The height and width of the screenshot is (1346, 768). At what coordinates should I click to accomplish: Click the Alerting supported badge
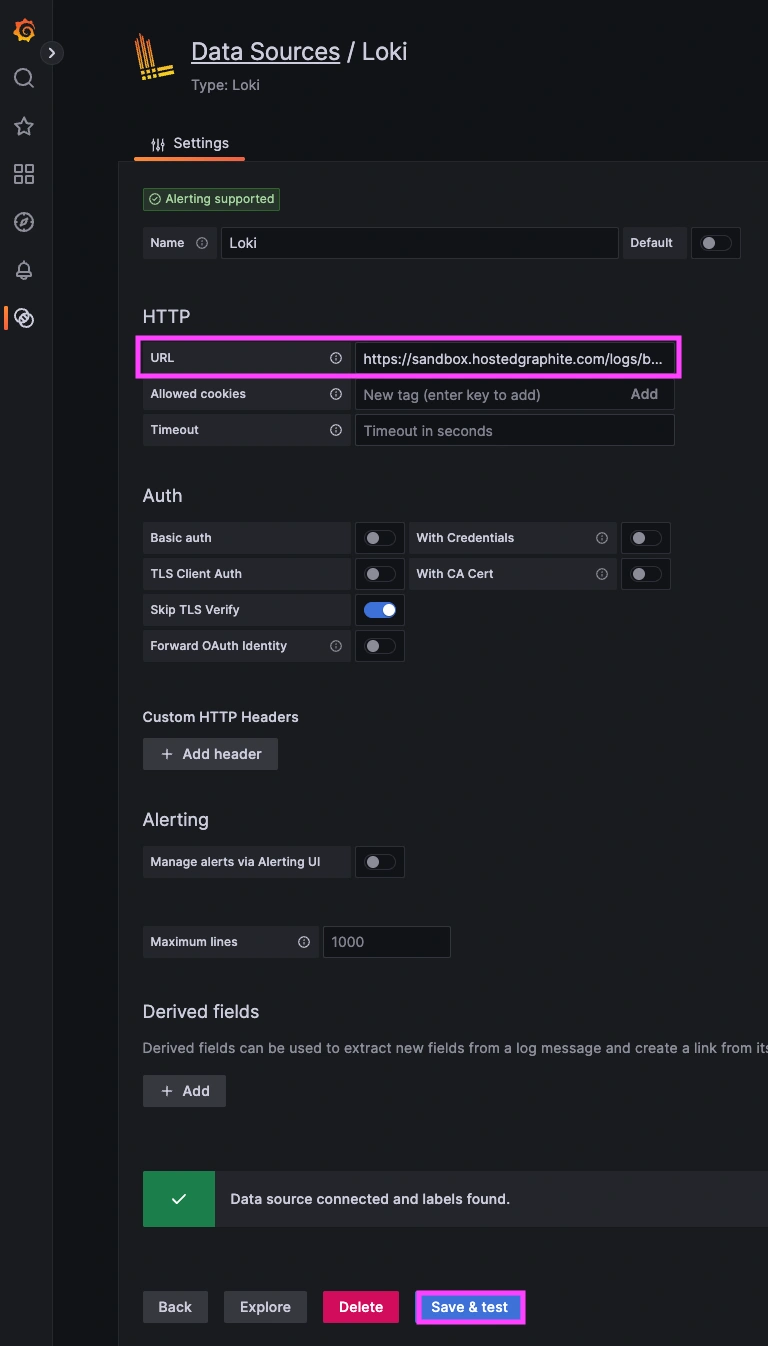211,199
